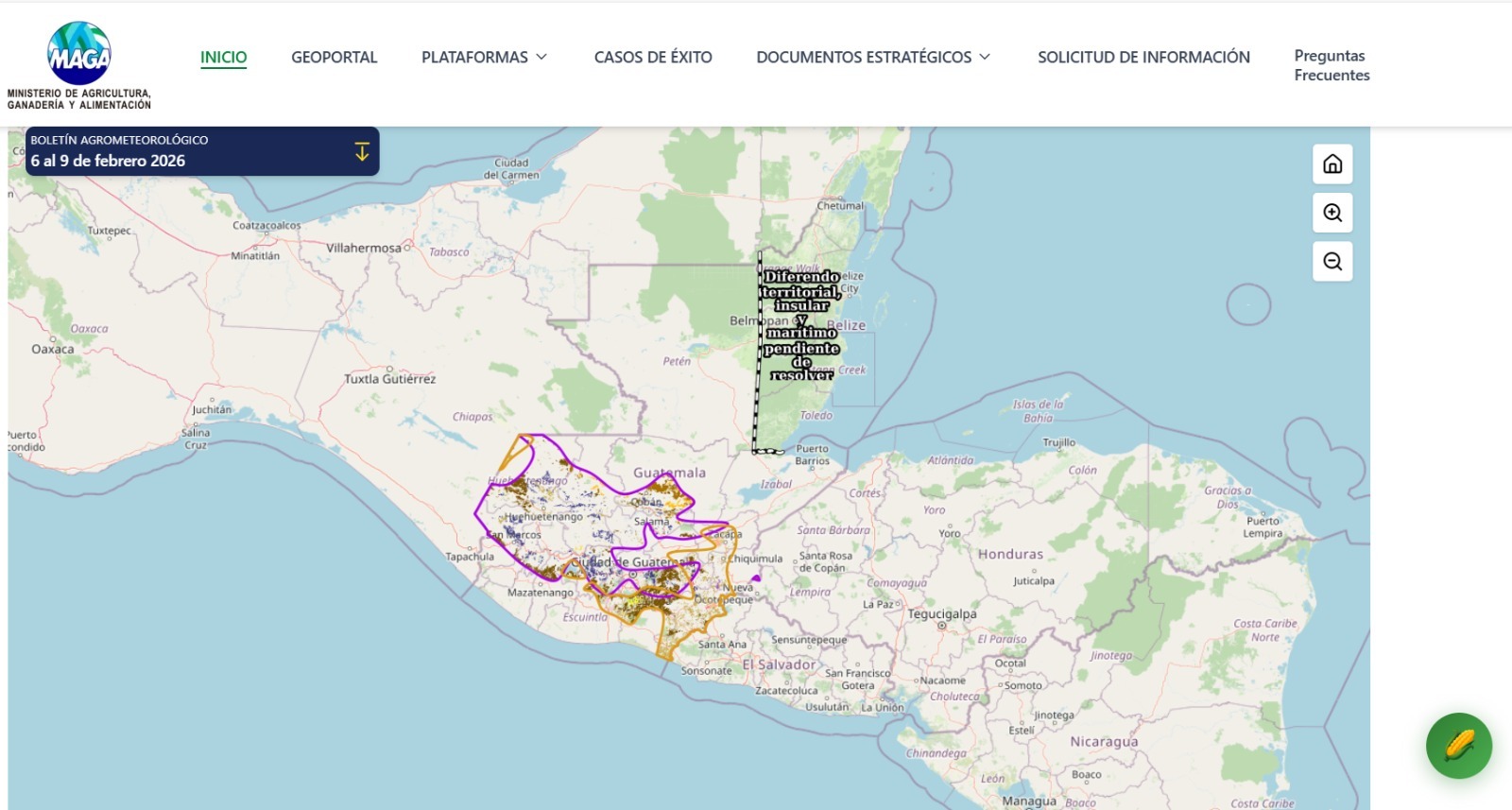Open the Boletín Agrometeorológico banner
The width and height of the screenshot is (1512, 810).
189,151
